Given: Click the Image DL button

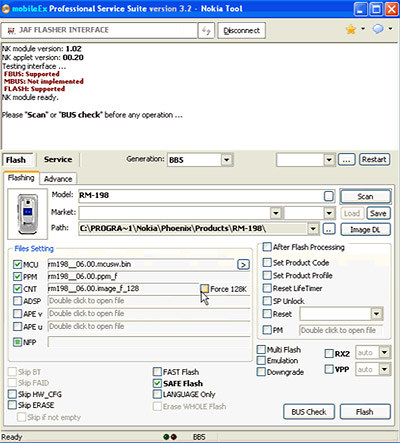Looking at the screenshot, I should (365, 230).
